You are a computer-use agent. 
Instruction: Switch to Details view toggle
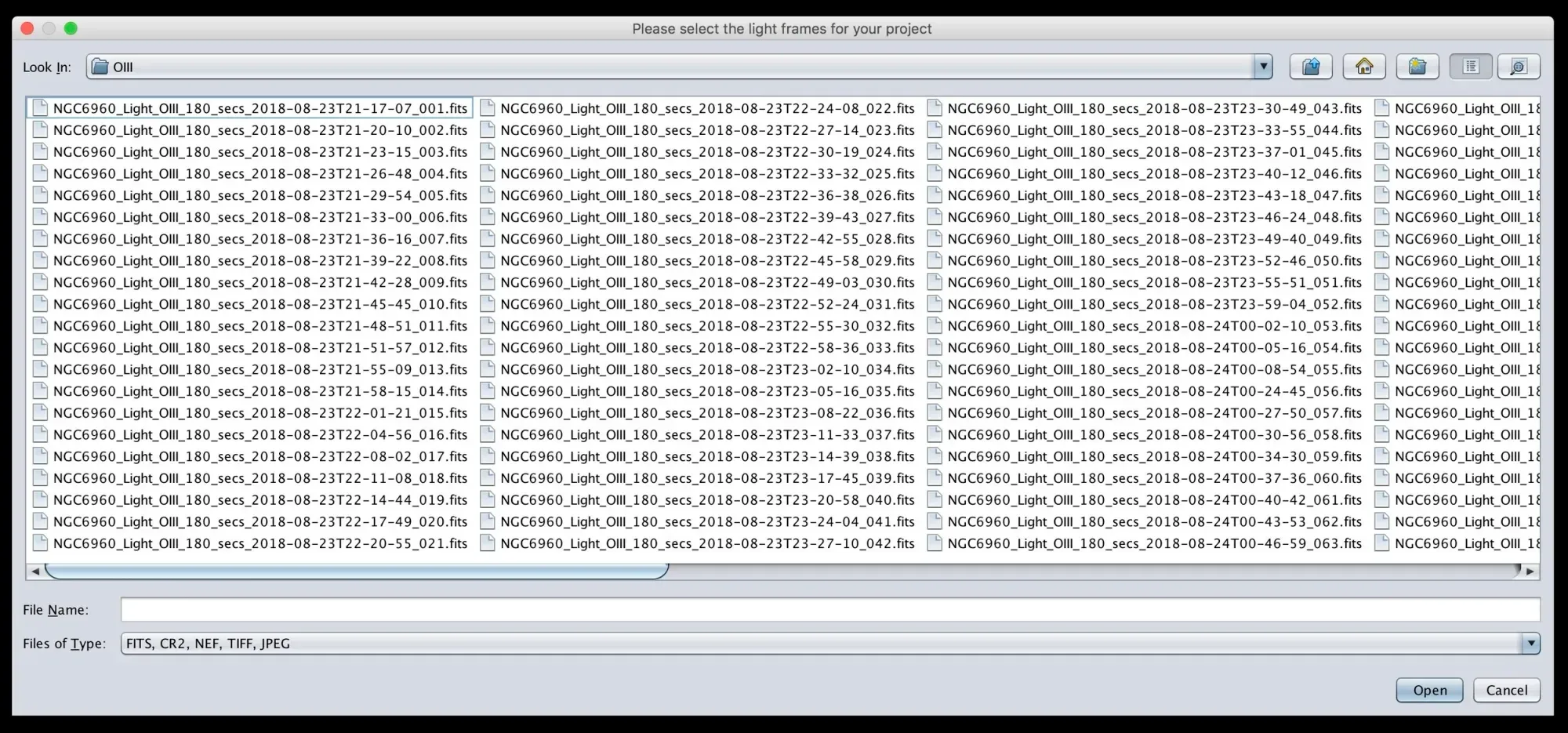pos(1519,67)
